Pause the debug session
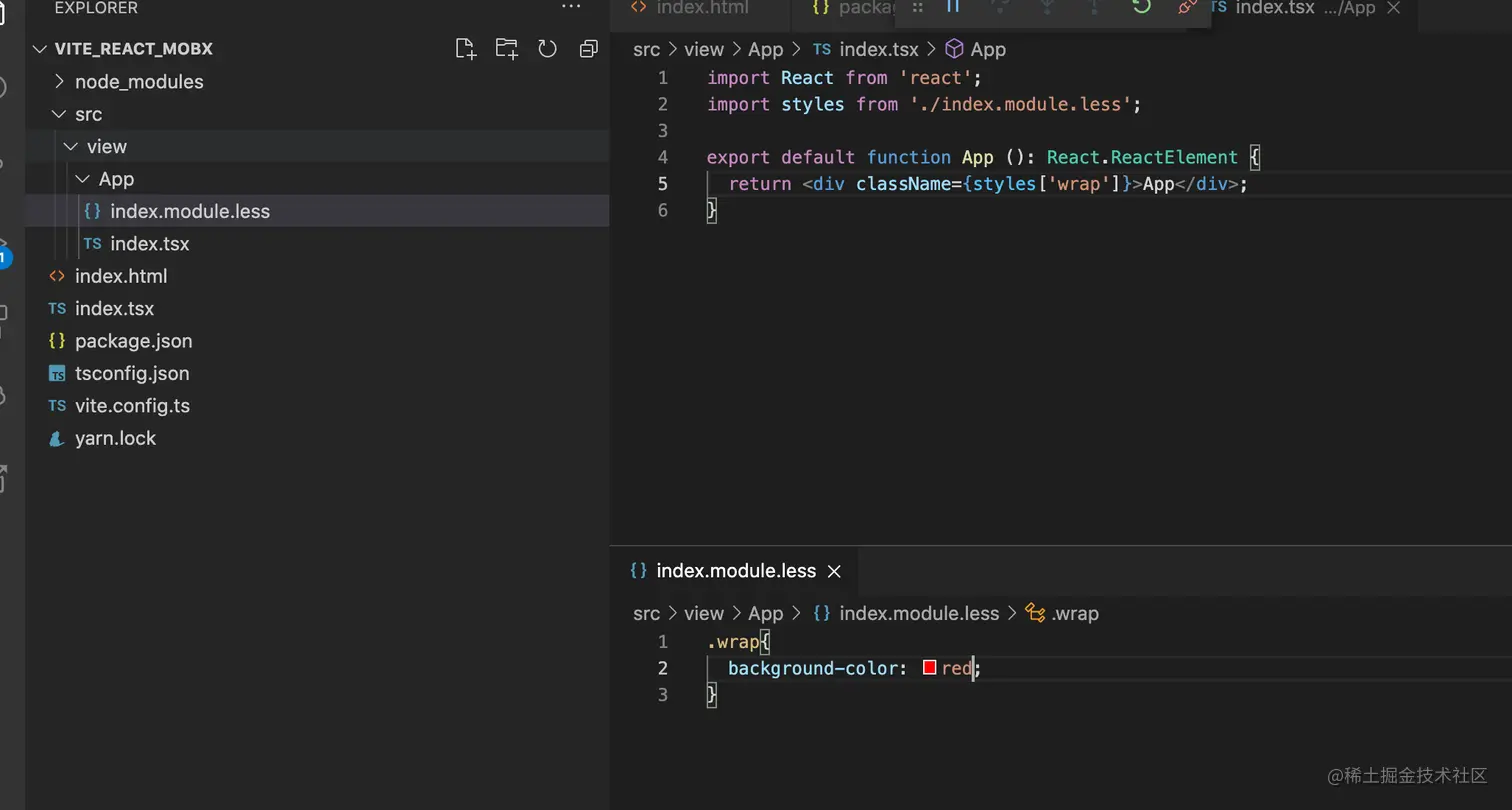This screenshot has width=1512, height=810. (x=953, y=7)
